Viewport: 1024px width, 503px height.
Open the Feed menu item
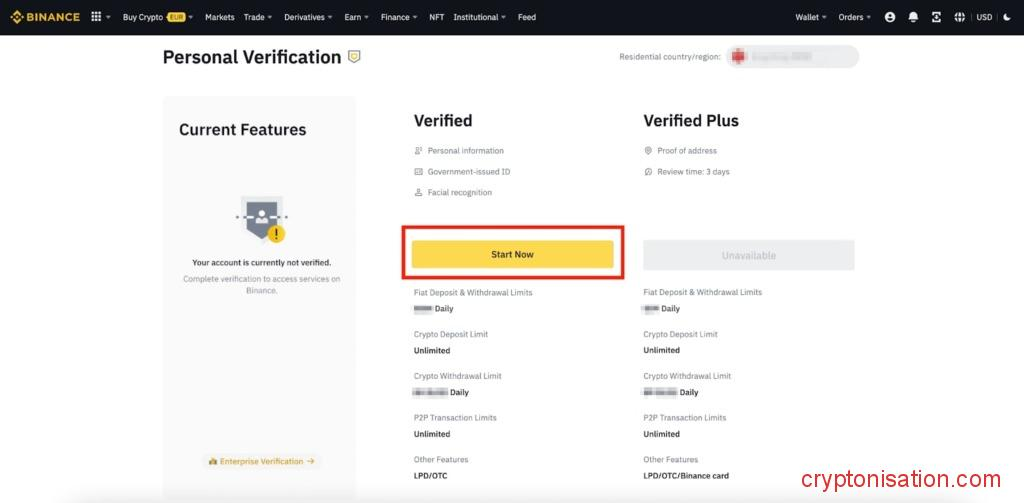[x=527, y=17]
